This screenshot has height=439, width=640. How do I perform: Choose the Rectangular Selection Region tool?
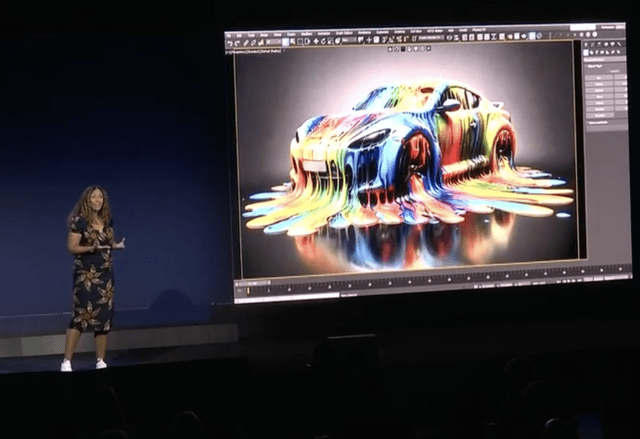click(300, 41)
